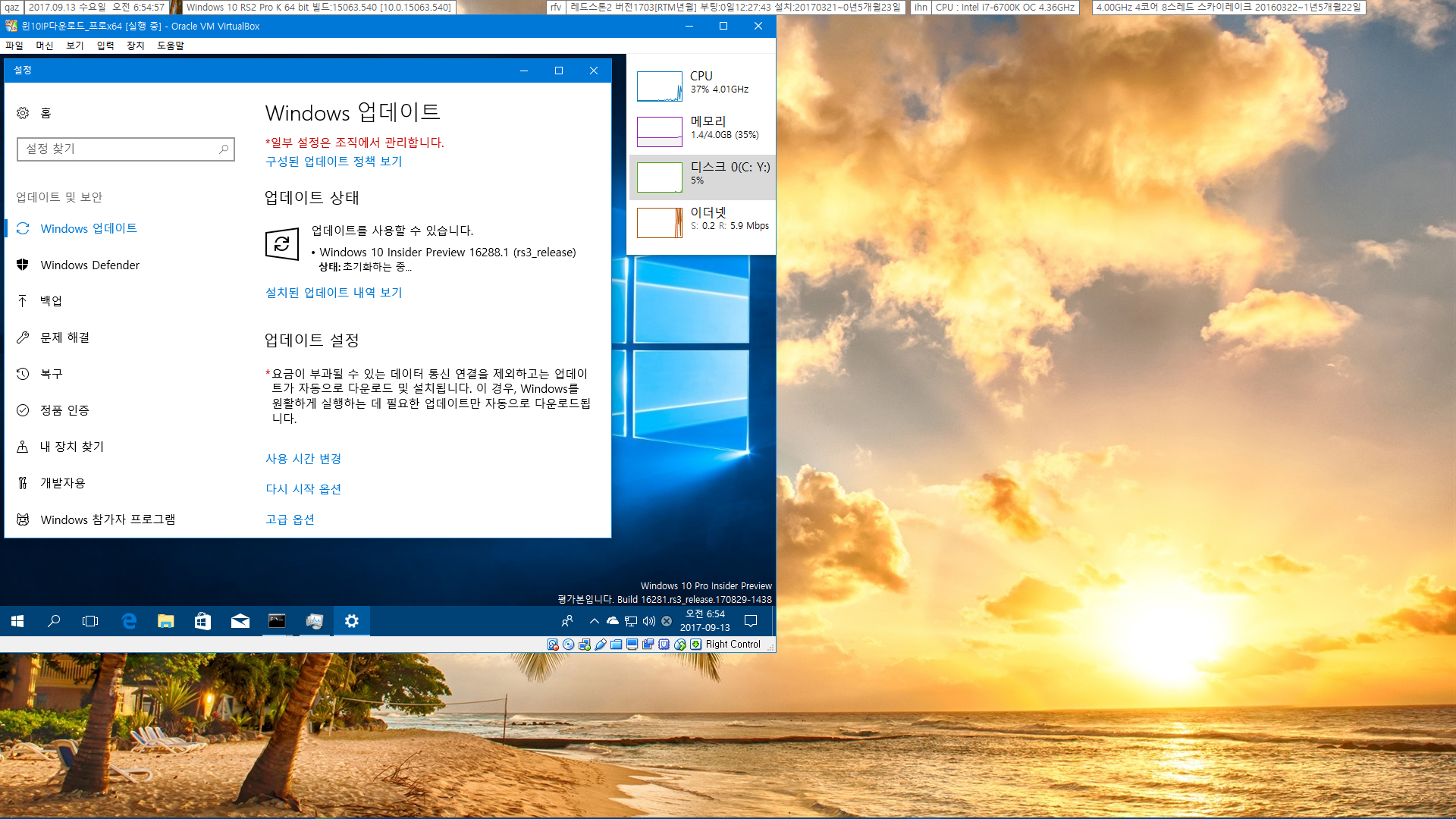The image size is (1456, 819).
Task: Click the 설정 찾기 search field
Action: tap(126, 149)
